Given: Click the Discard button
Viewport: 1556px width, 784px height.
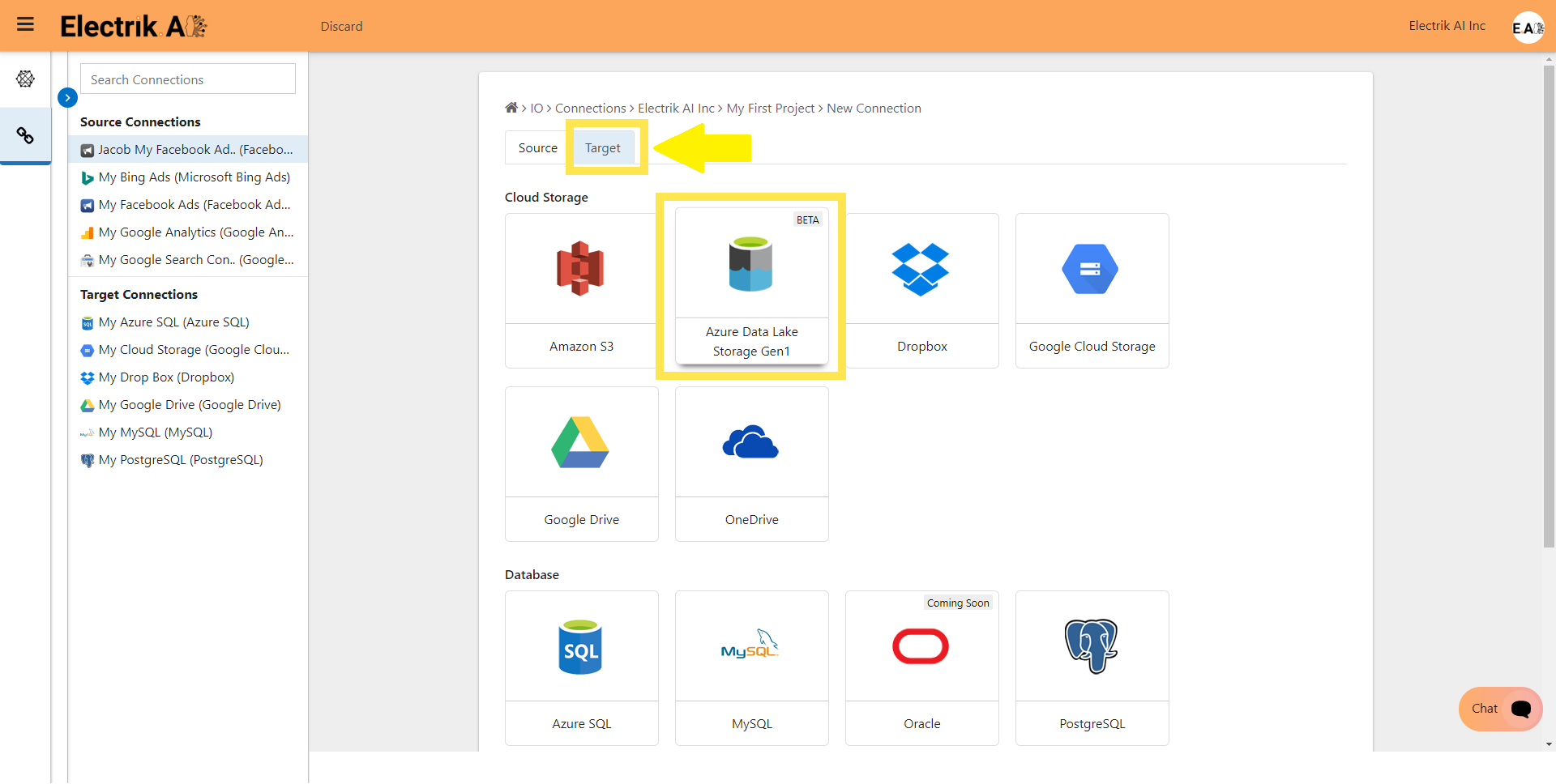Looking at the screenshot, I should (x=341, y=26).
